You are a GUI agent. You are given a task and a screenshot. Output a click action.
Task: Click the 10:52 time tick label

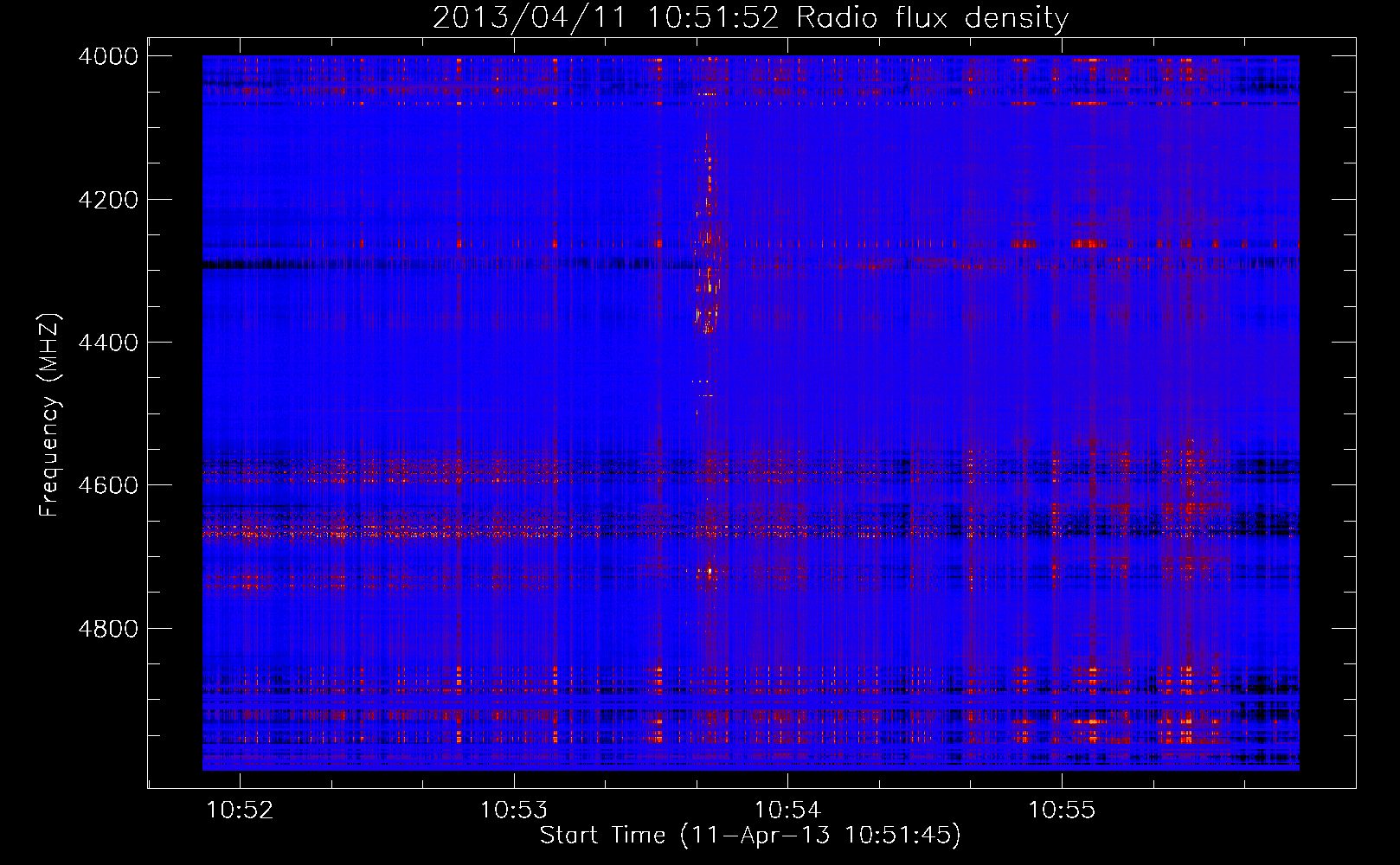[x=240, y=811]
